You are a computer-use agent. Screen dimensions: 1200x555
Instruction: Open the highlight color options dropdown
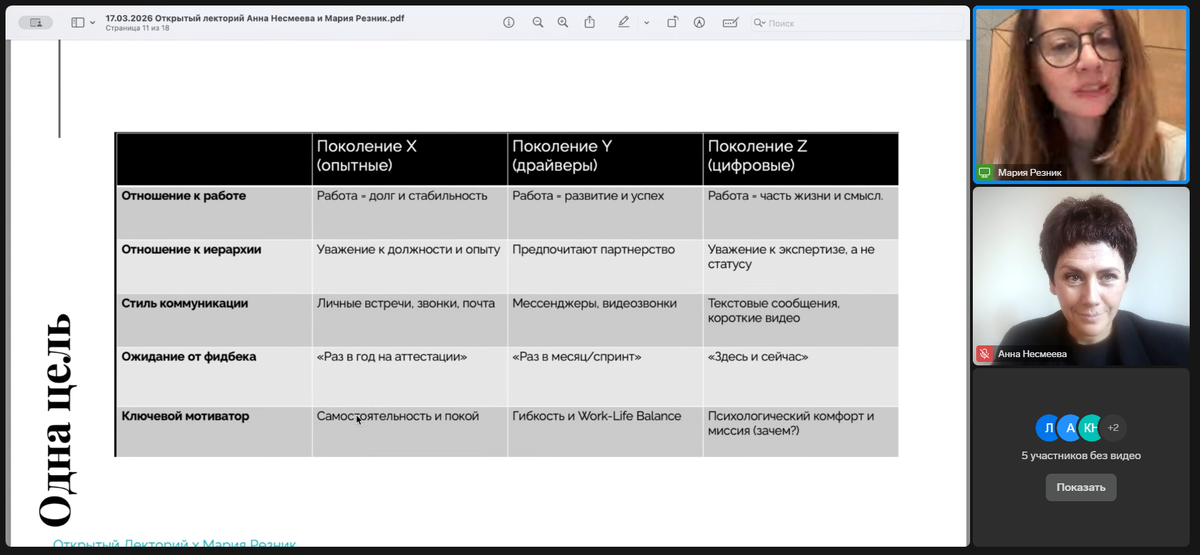pos(646,22)
